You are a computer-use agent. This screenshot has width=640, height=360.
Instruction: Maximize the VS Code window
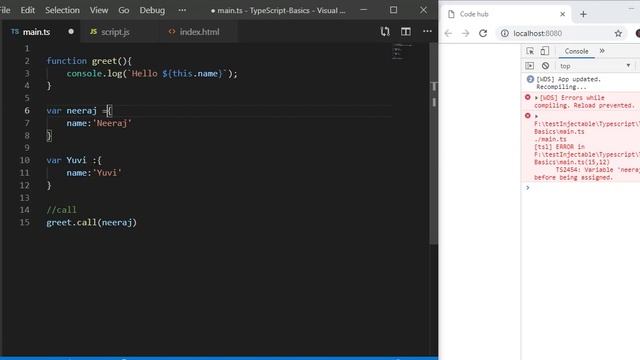click(x=393, y=10)
